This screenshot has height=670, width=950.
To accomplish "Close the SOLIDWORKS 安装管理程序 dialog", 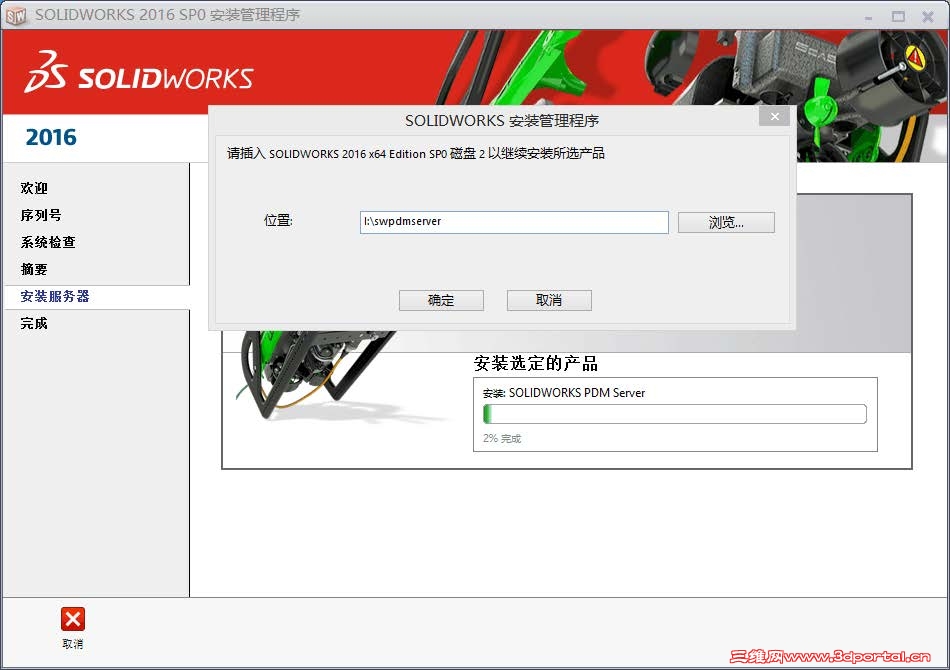I will click(774, 116).
